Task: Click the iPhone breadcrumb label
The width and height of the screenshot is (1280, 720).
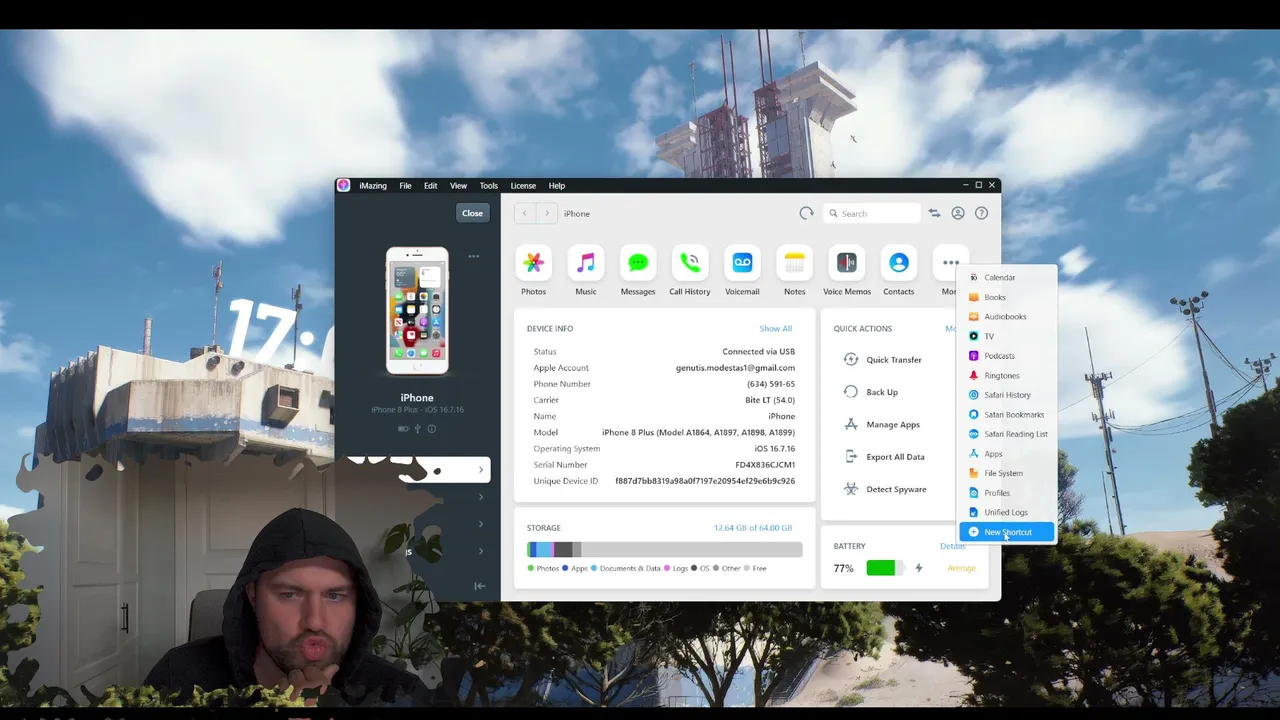Action: pos(577,214)
